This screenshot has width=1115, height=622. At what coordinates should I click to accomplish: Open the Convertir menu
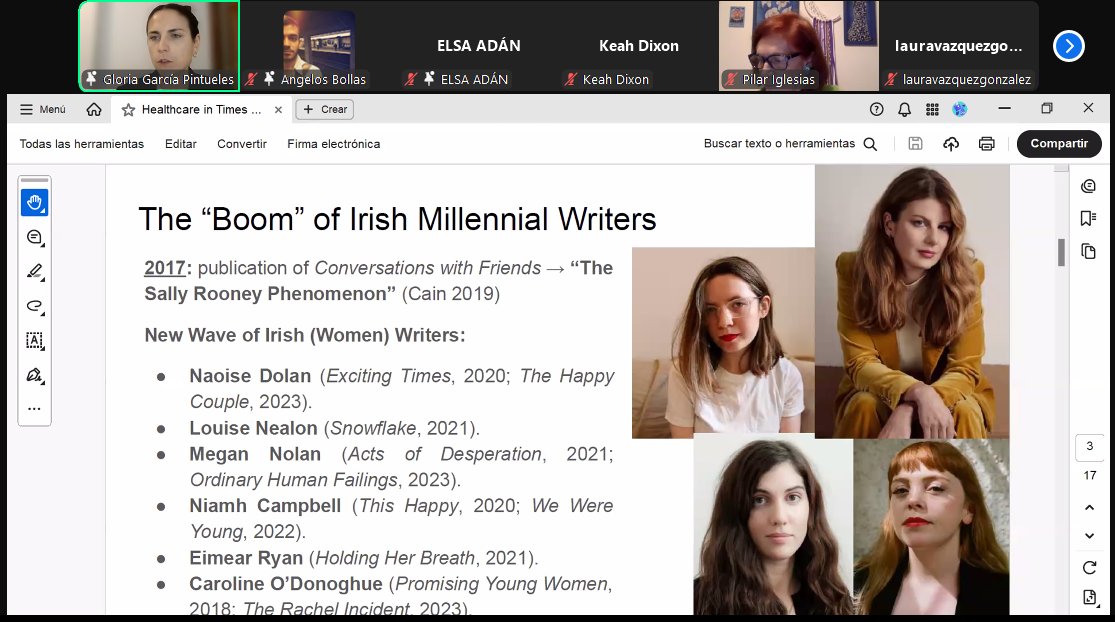(242, 144)
